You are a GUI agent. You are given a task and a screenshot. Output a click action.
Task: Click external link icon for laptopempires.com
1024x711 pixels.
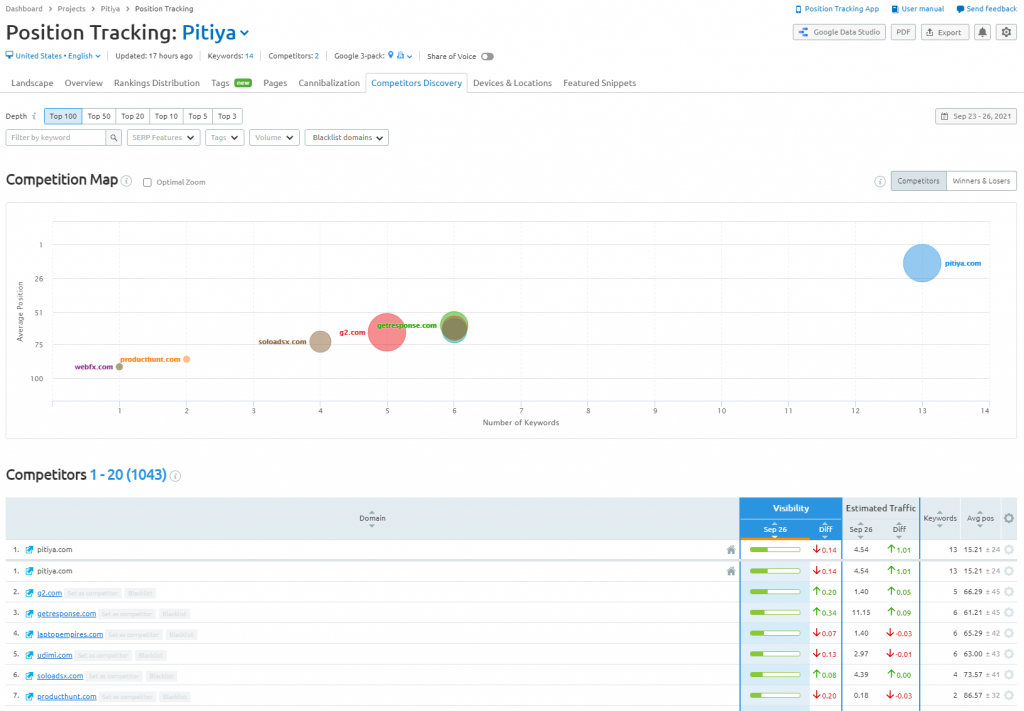(x=29, y=635)
